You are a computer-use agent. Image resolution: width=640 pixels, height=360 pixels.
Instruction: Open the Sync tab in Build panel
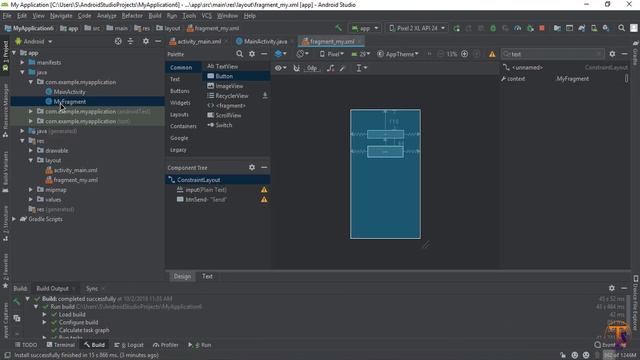click(92, 289)
